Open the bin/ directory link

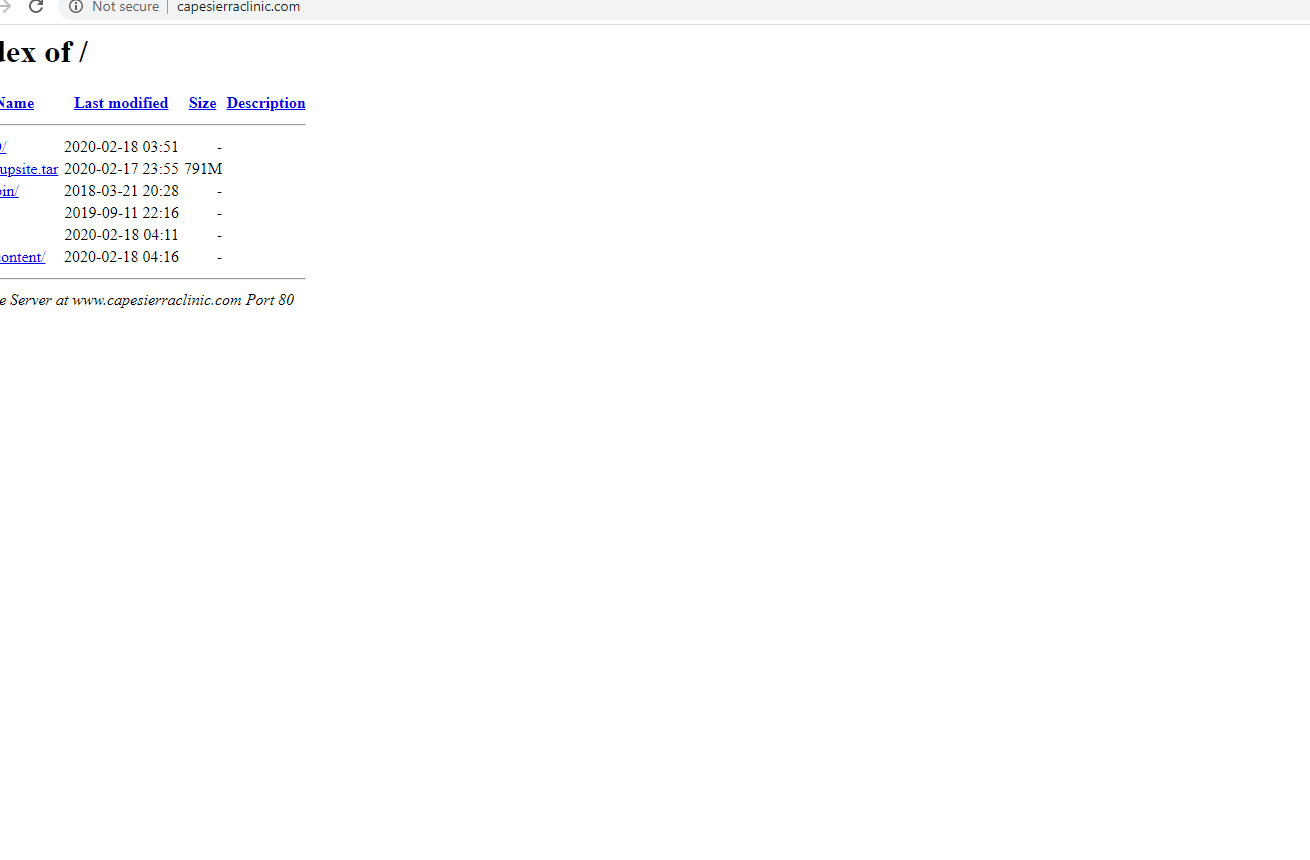coord(9,191)
